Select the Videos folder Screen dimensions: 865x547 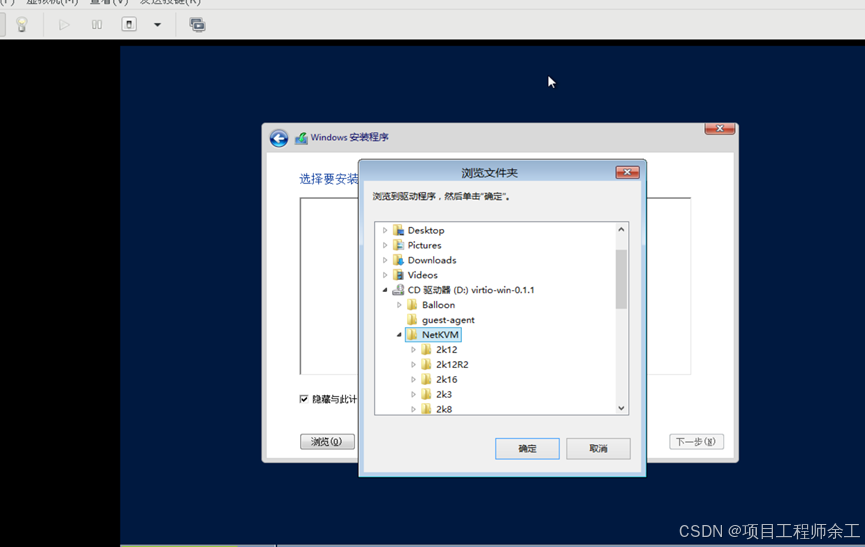423,275
